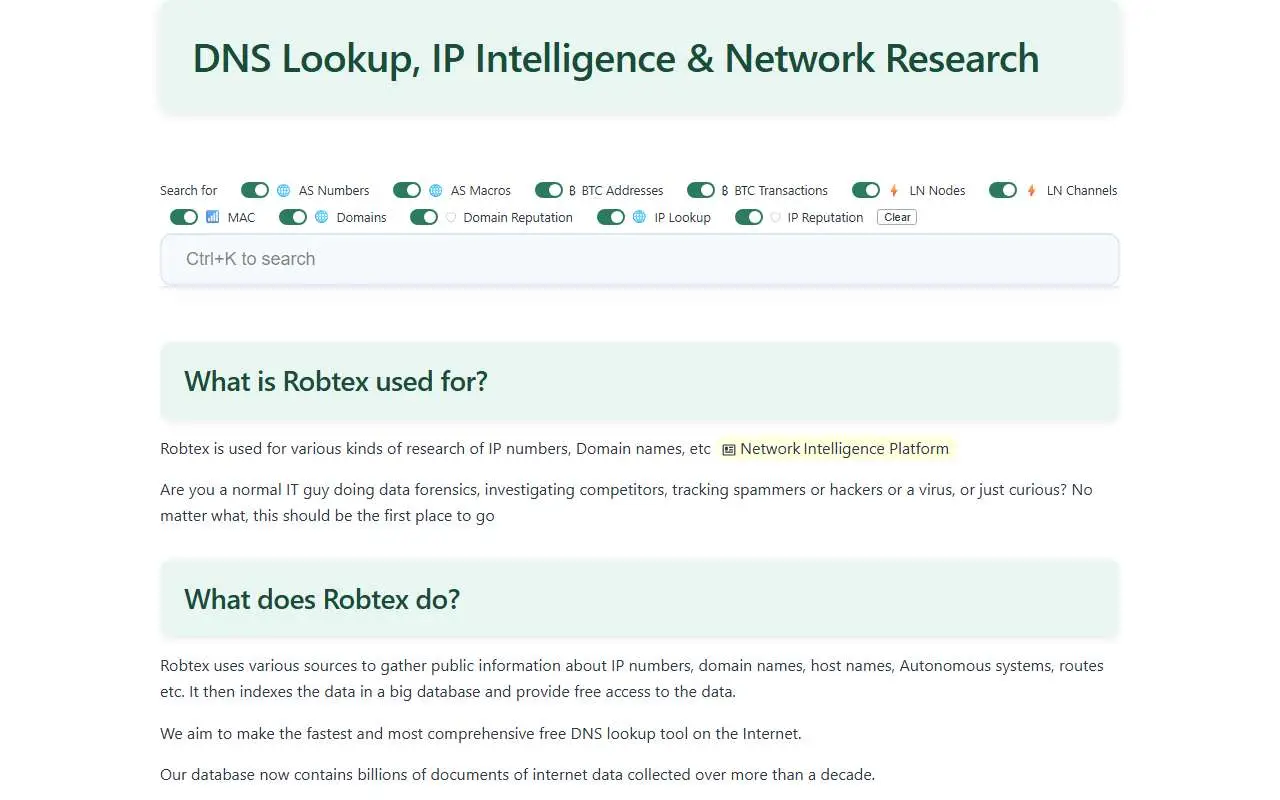
Task: Click the 'Search for' label
Action: 188,190
